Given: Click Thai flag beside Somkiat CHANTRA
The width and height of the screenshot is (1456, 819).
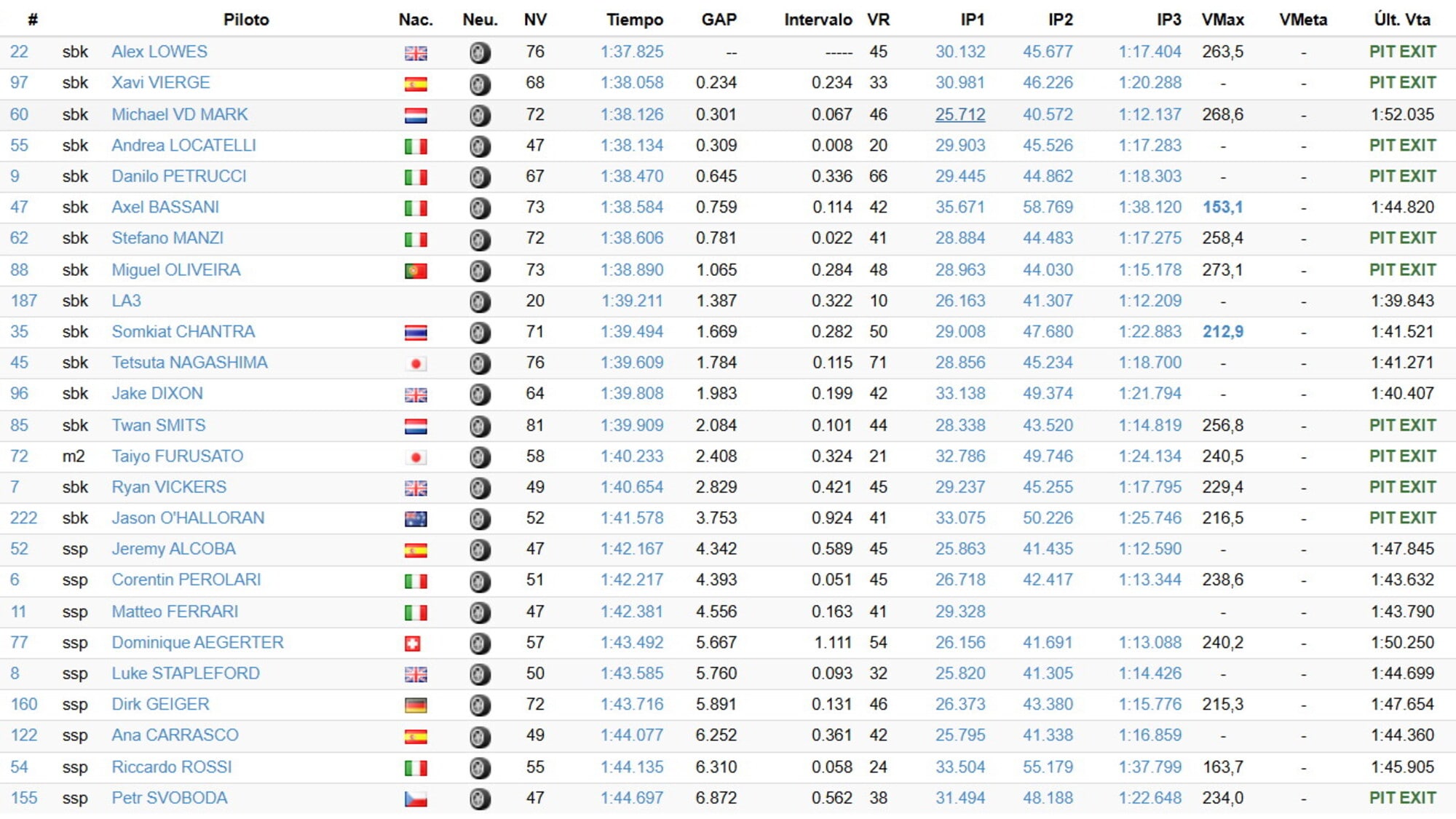Looking at the screenshot, I should pyautogui.click(x=416, y=333).
